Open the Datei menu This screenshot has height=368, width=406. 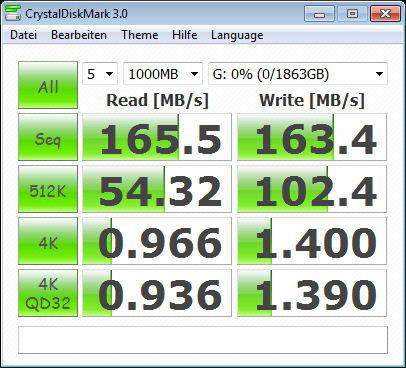(23, 35)
